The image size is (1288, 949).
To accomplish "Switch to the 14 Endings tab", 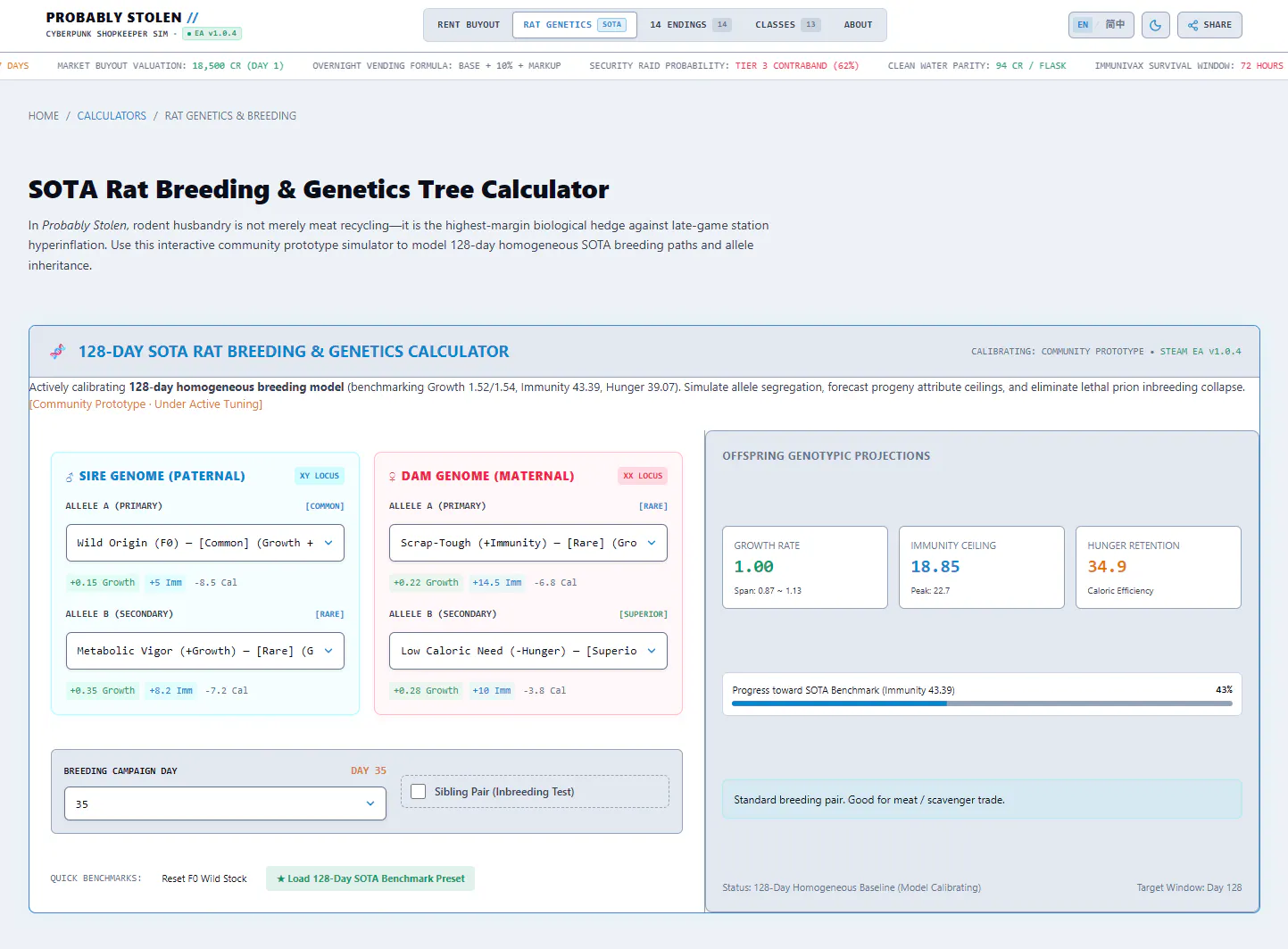I will coord(690,25).
